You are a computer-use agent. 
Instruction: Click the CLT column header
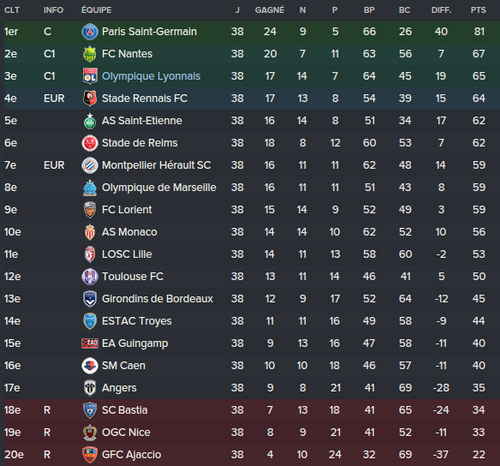tap(12, 10)
